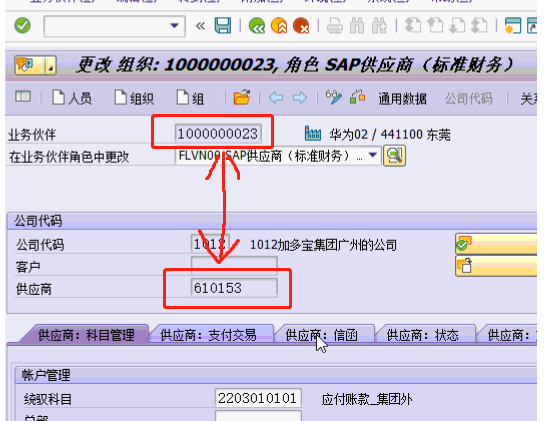Collapse the command field with double-chevron
The width and height of the screenshot is (544, 421).
click(200, 26)
